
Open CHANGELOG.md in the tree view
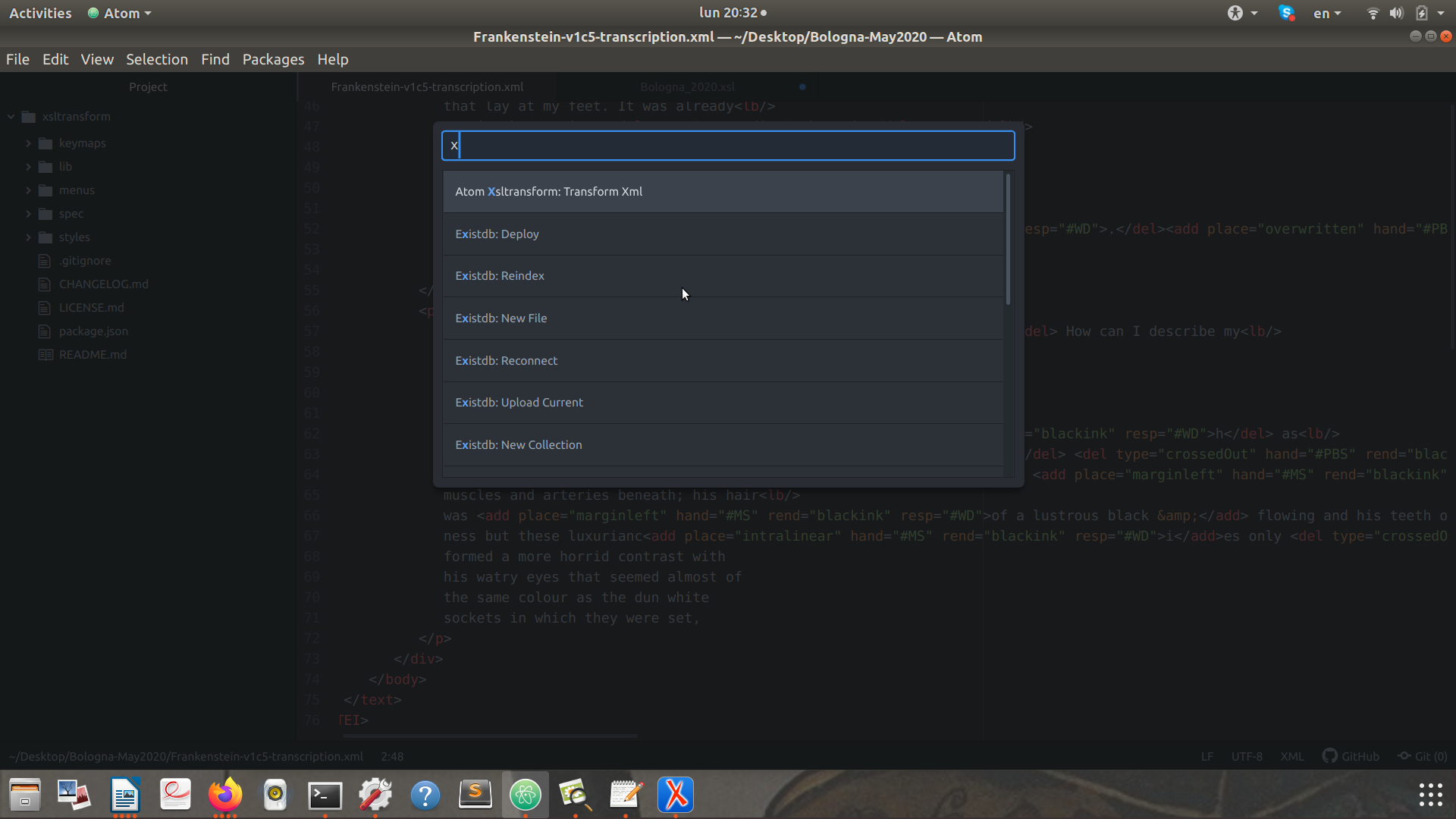click(x=104, y=284)
